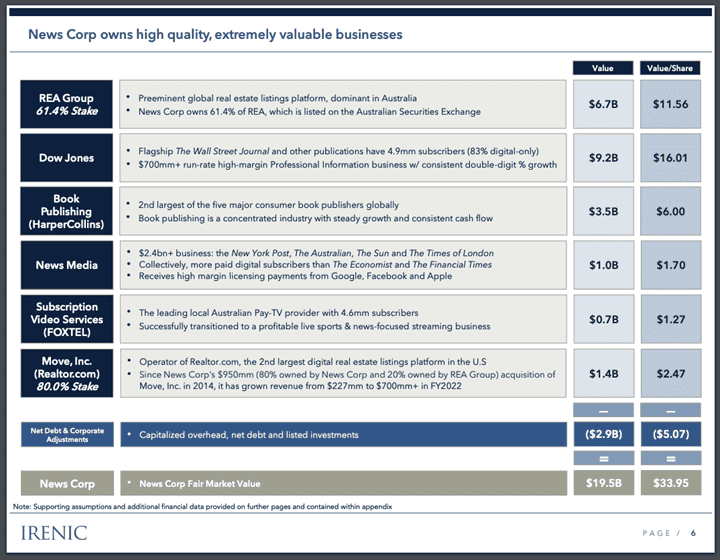Select the REA Group 61.4% Stake box
This screenshot has height=560, width=720.
66,104
